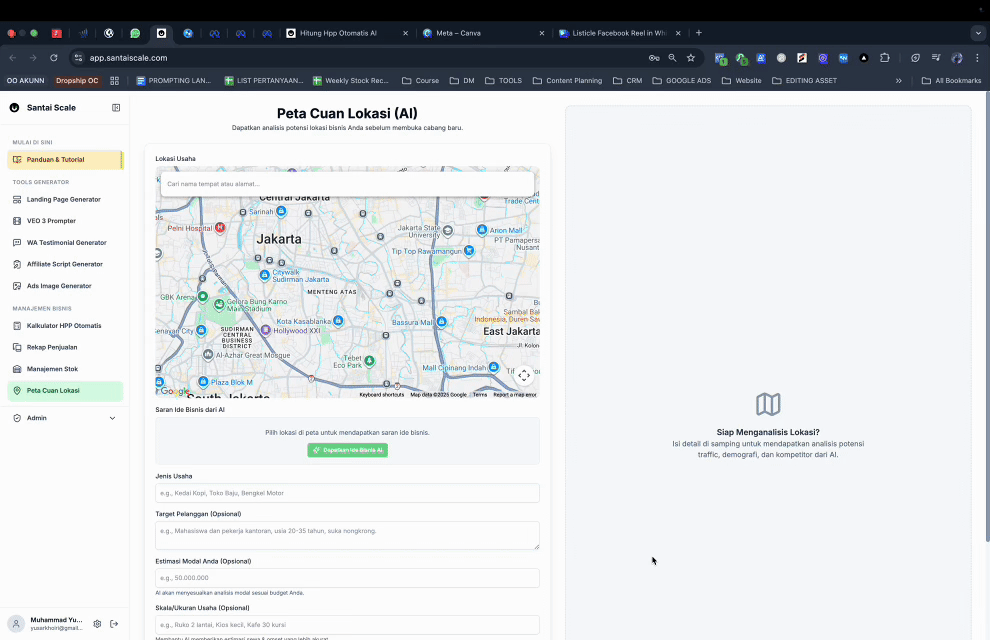
Task: Open the browser Extensions puzzle icon
Action: 885,58
